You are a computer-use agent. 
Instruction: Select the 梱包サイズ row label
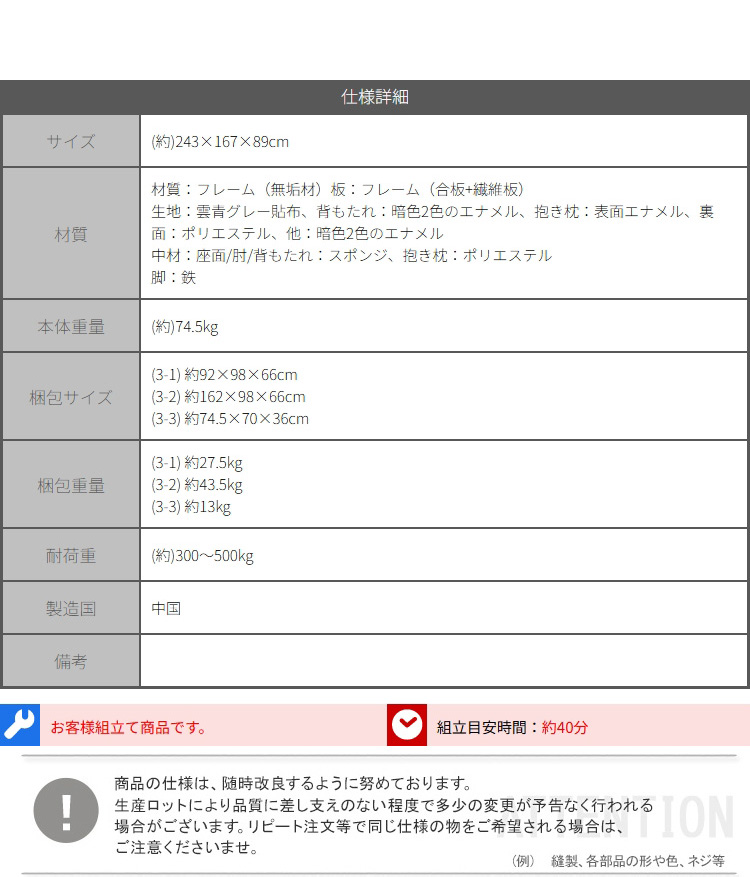click(x=71, y=397)
